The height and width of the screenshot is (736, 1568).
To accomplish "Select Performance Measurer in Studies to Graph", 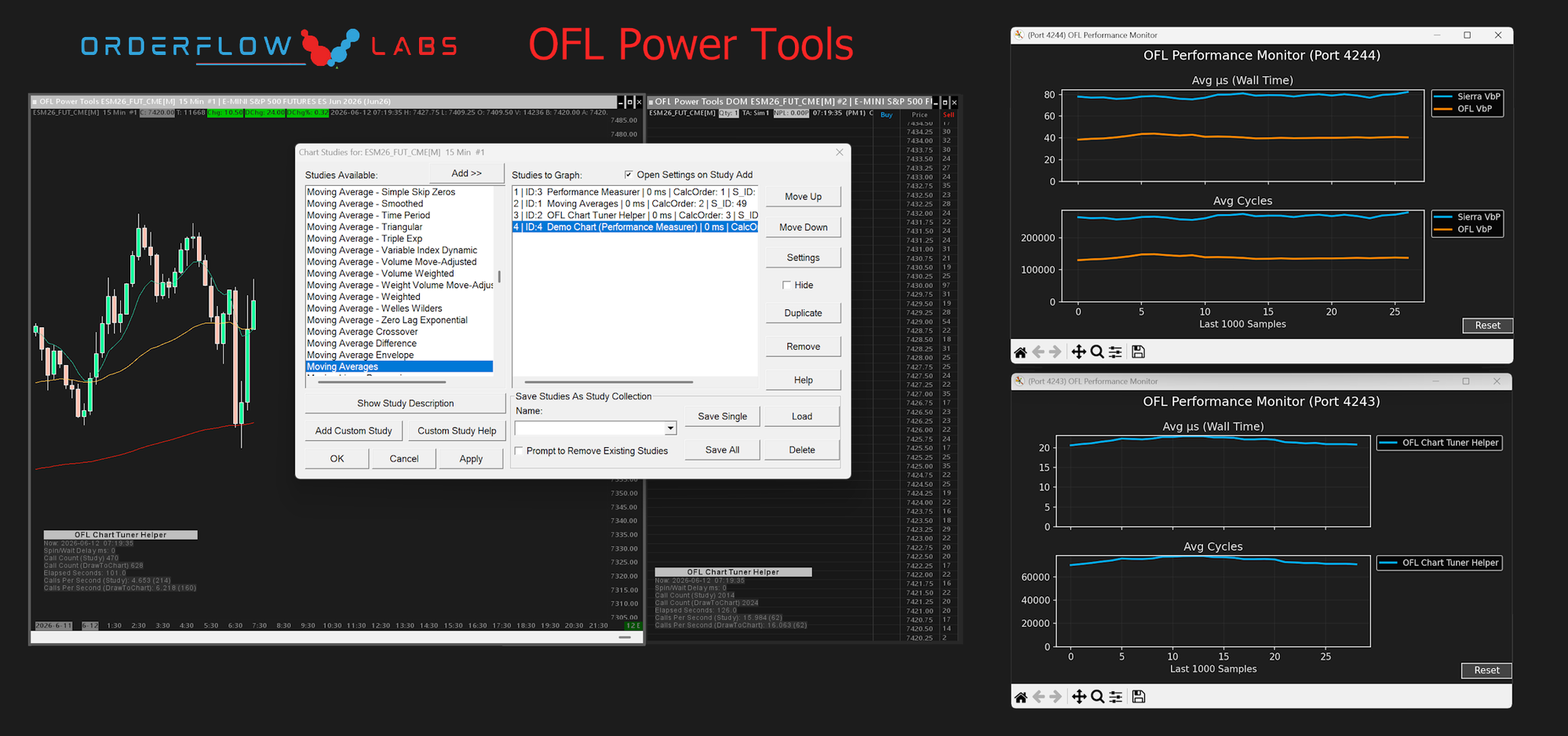I will click(635, 191).
